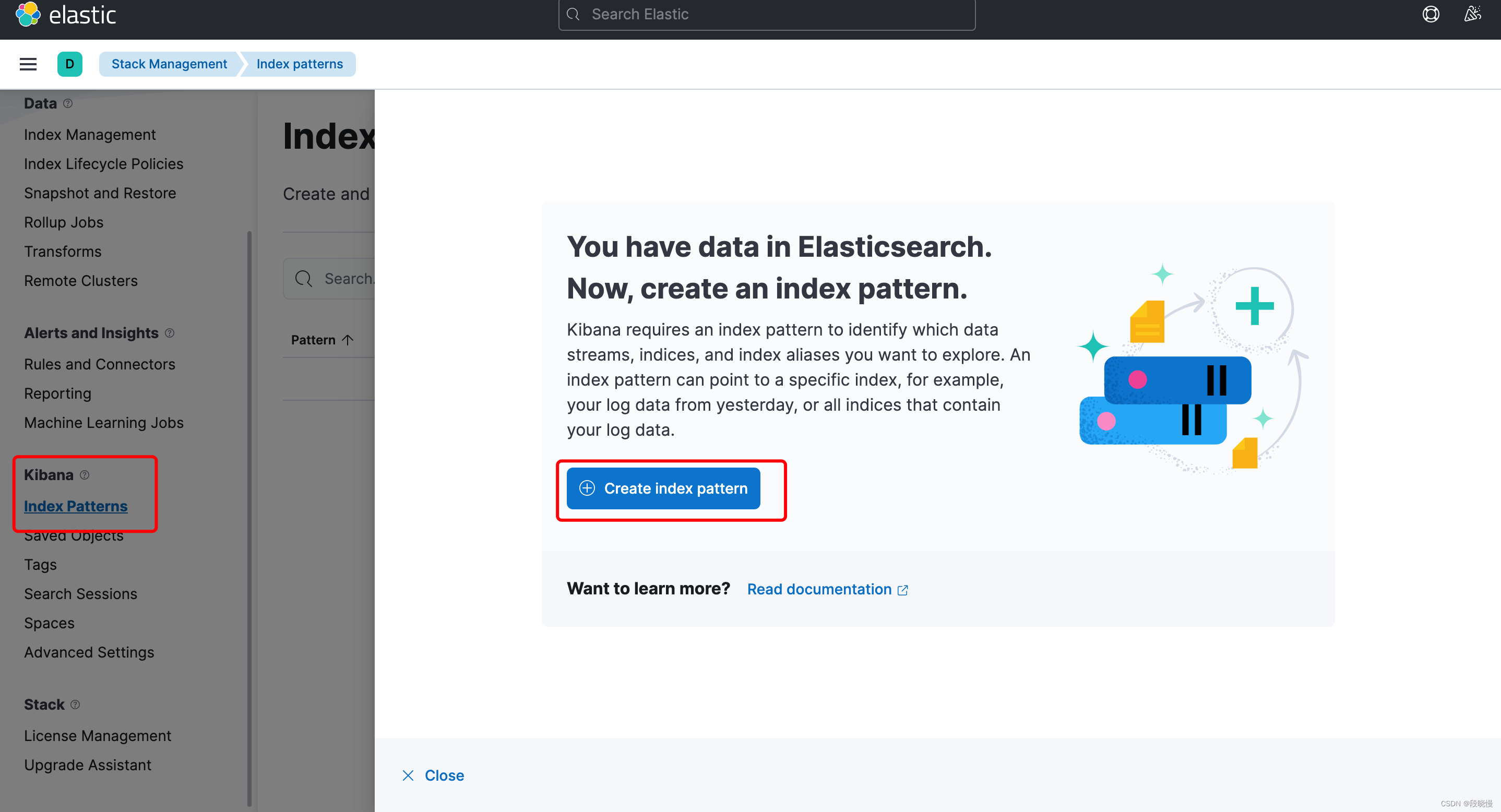Click the help icon next to Stack
The image size is (1501, 812).
pyautogui.click(x=75, y=705)
